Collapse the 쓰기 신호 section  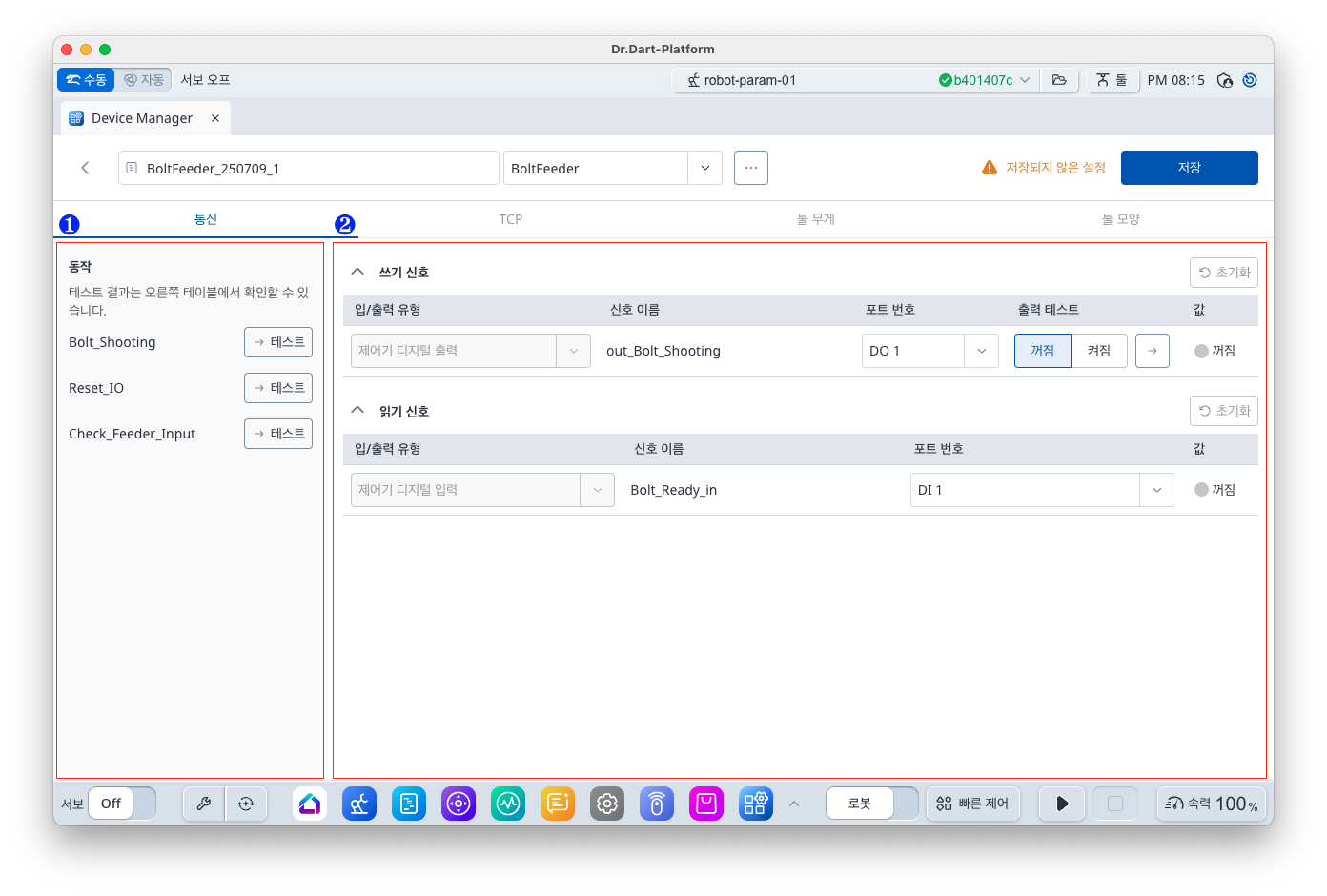357,272
